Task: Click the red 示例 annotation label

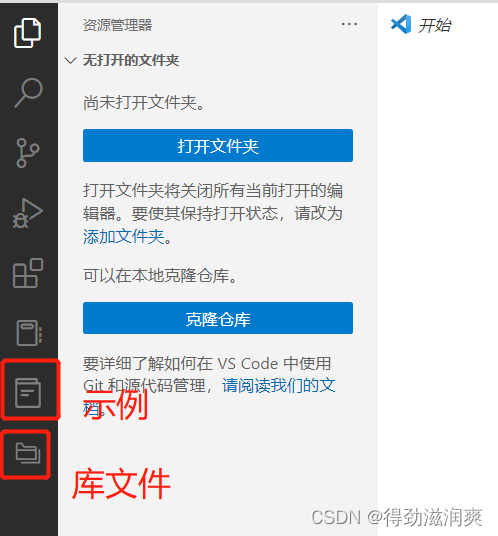Action: click(116, 405)
